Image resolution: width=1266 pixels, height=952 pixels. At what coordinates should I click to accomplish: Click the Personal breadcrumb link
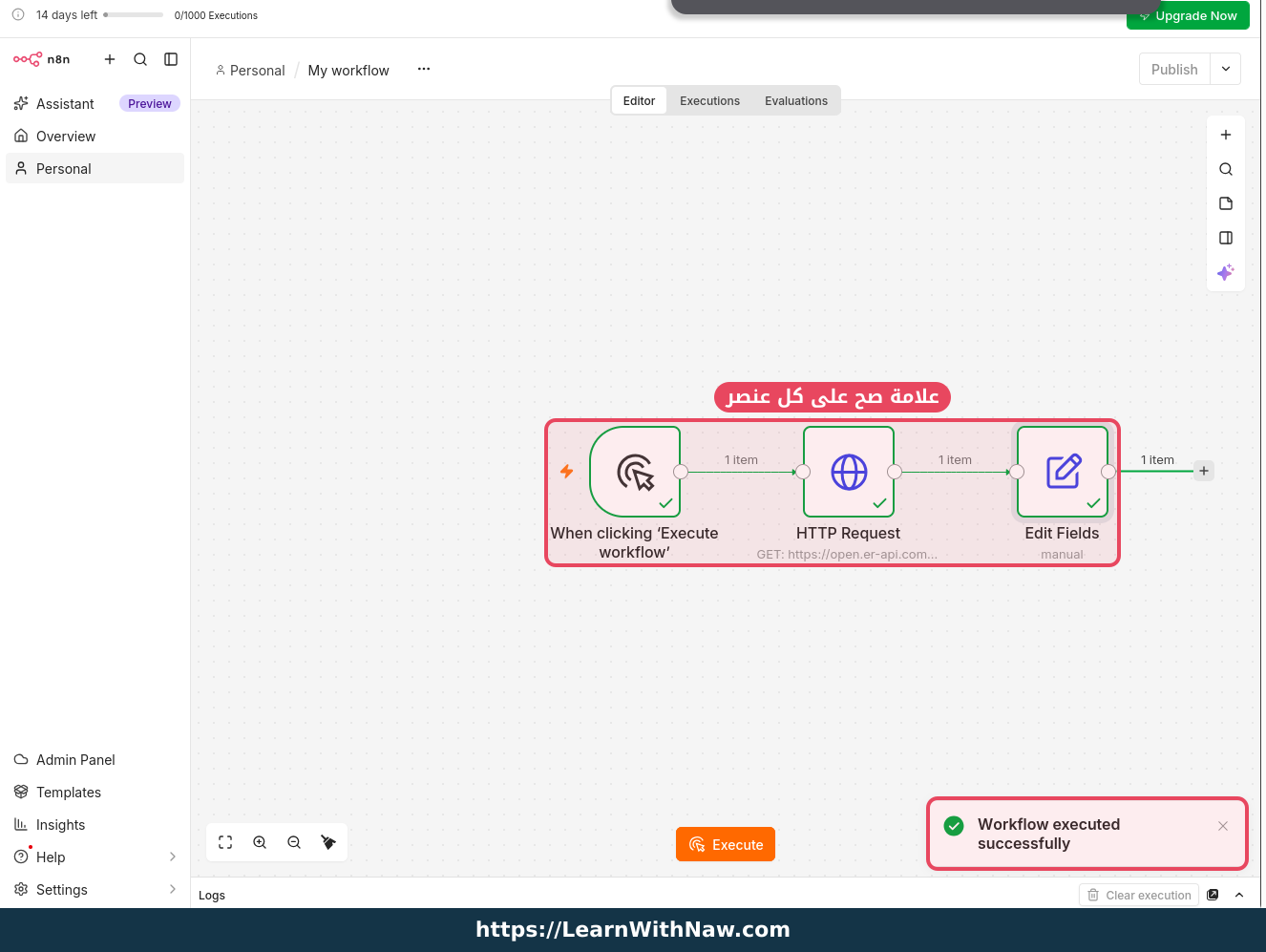pos(250,70)
